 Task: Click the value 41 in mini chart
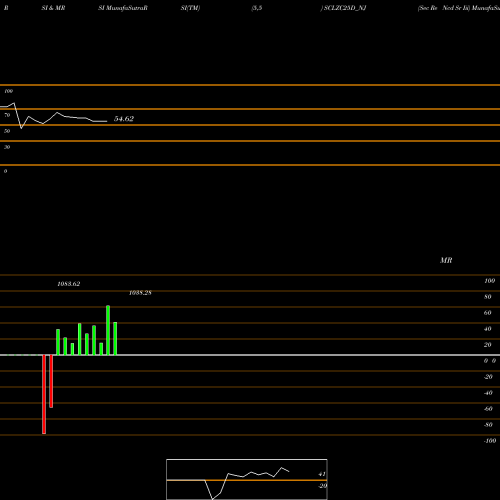(x=322, y=474)
